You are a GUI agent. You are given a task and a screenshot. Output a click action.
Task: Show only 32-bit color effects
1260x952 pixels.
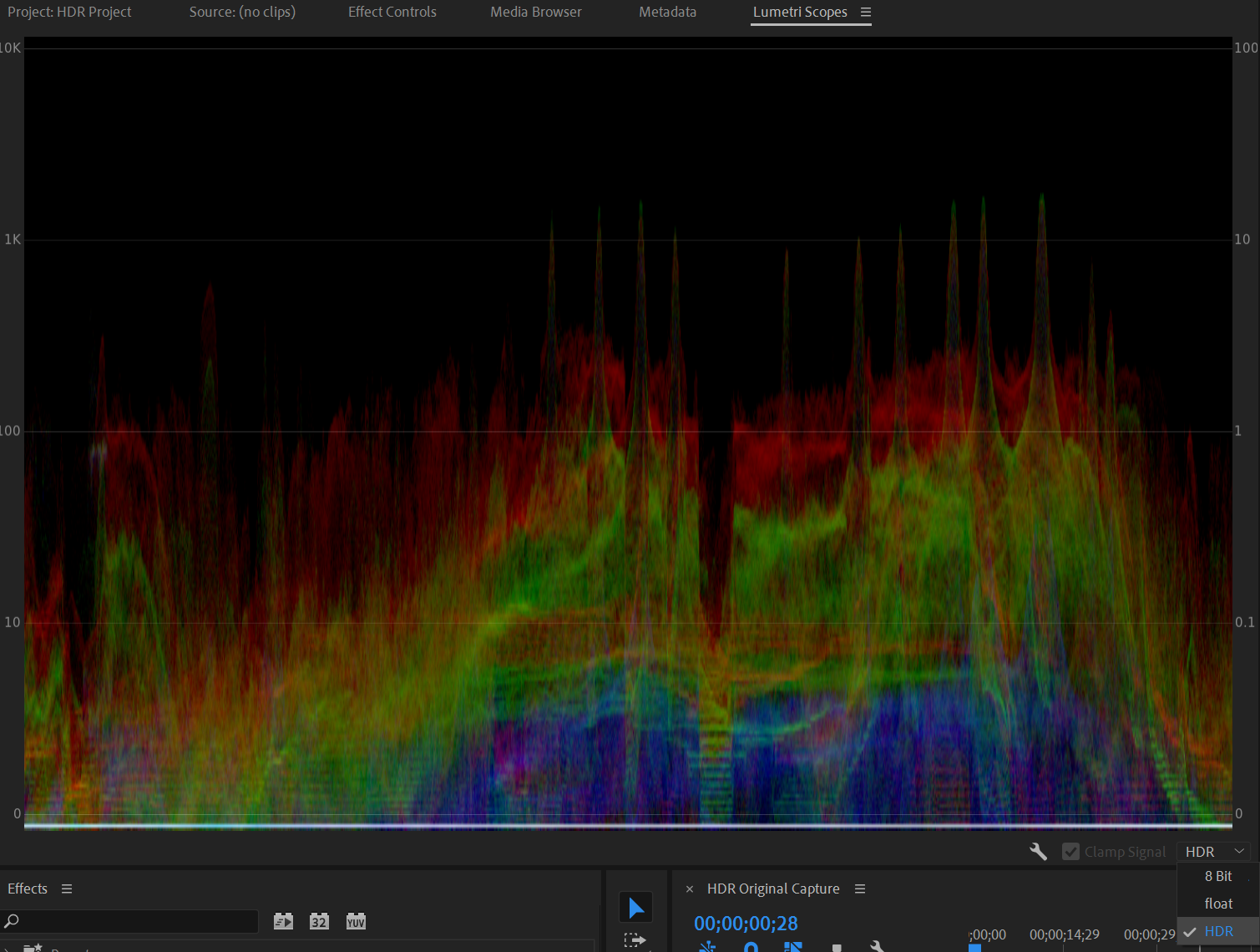click(319, 921)
